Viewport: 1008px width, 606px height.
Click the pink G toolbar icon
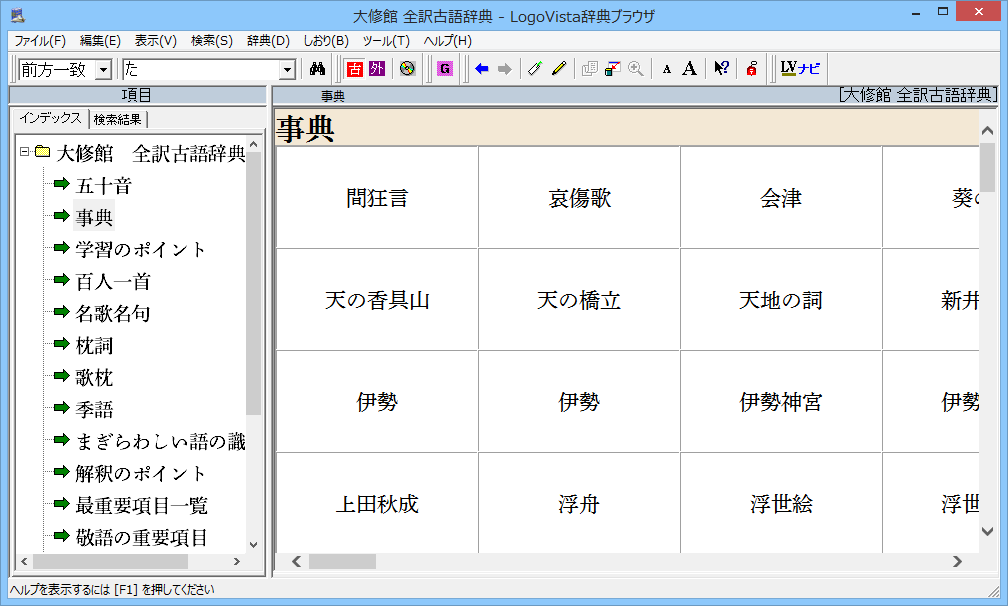click(445, 69)
